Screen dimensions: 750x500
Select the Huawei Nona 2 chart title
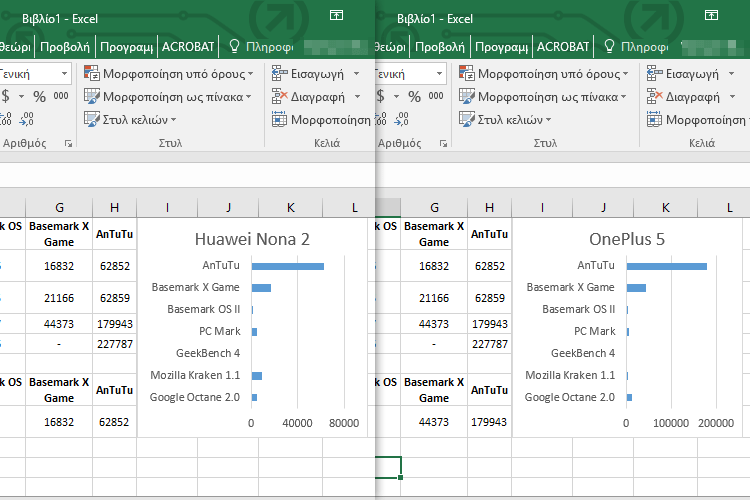(252, 239)
